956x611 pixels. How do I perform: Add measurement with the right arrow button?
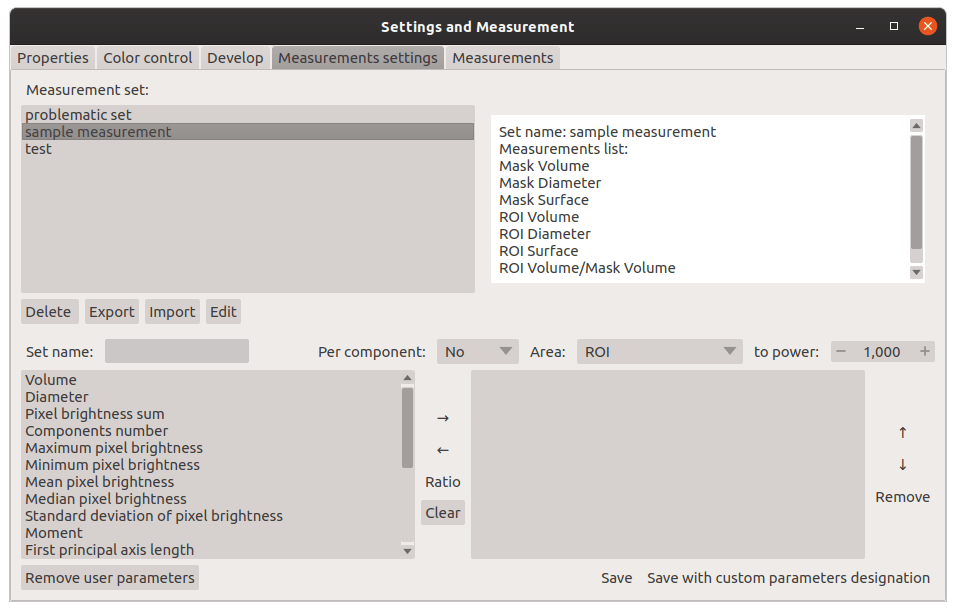tap(443, 418)
